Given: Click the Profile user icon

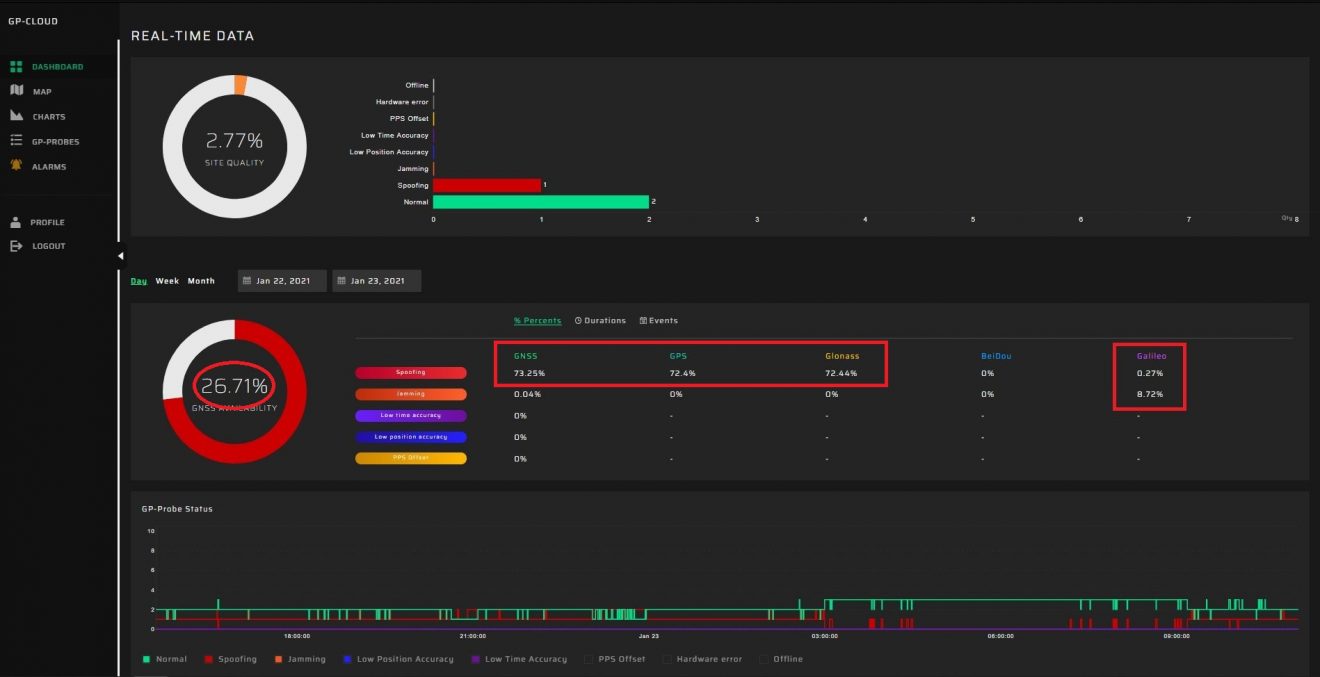Looking at the screenshot, I should pos(16,222).
